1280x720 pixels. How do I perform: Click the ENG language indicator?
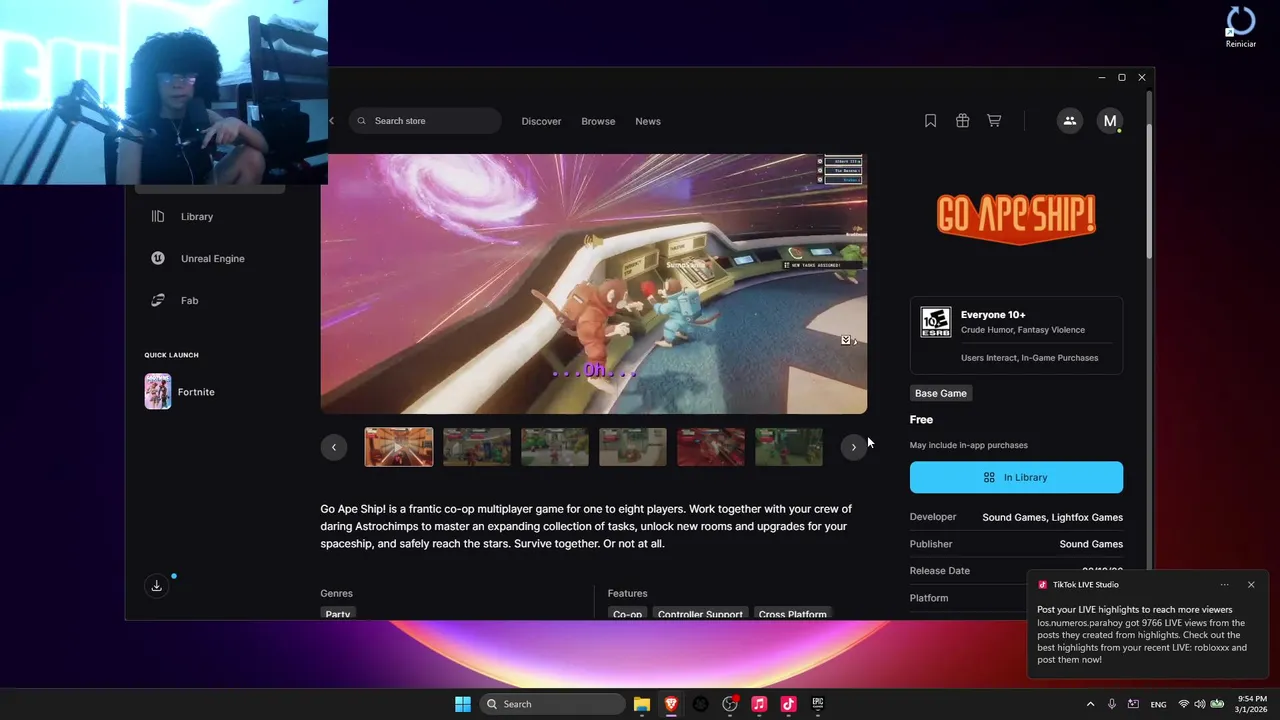pos(1158,705)
